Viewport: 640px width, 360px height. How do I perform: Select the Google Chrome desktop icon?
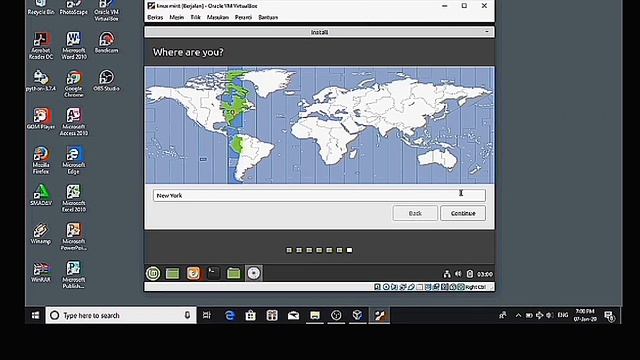click(73, 84)
